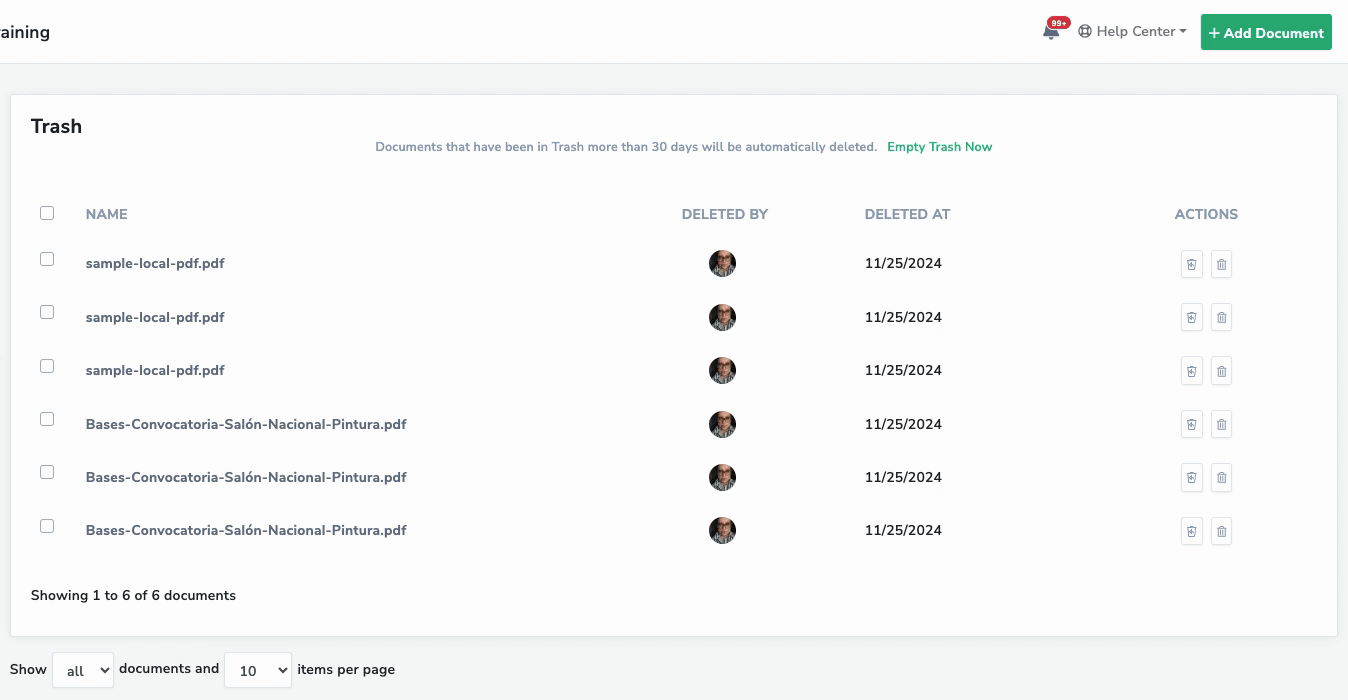Permanently delete the second sample-local-pdf.pdf

click(1221, 318)
